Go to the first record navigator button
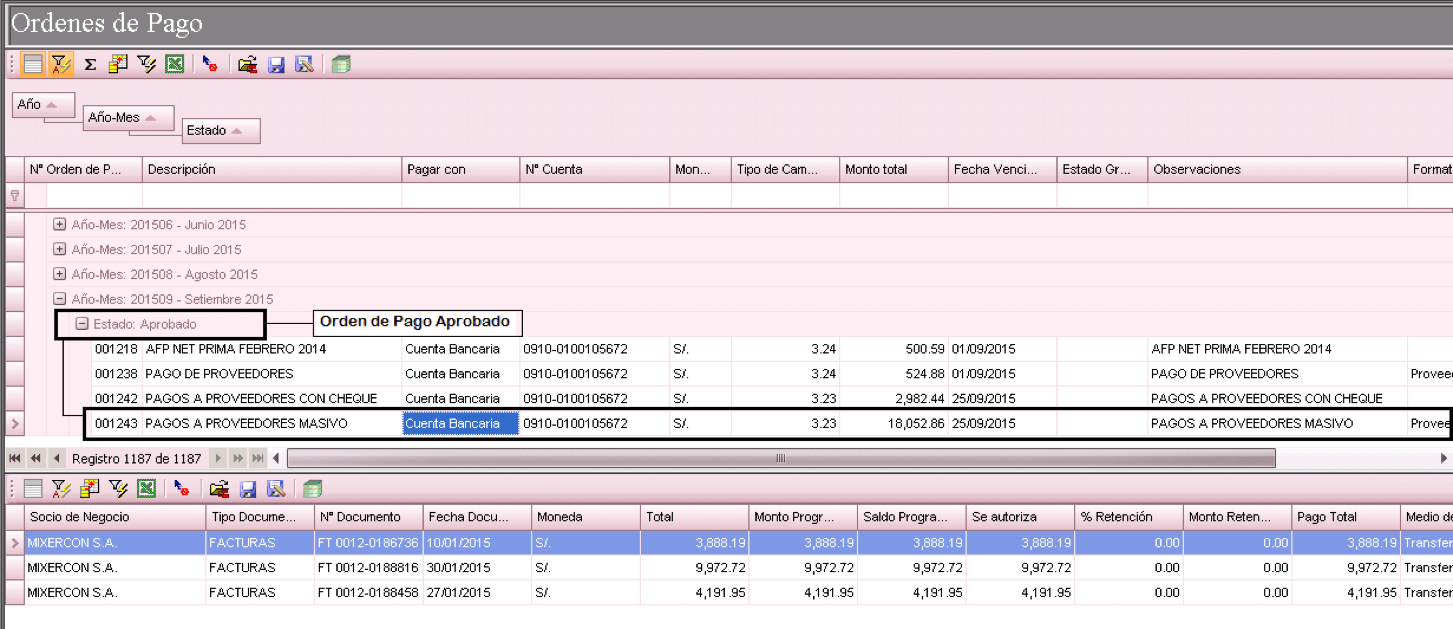The image size is (1453, 629). (15, 458)
